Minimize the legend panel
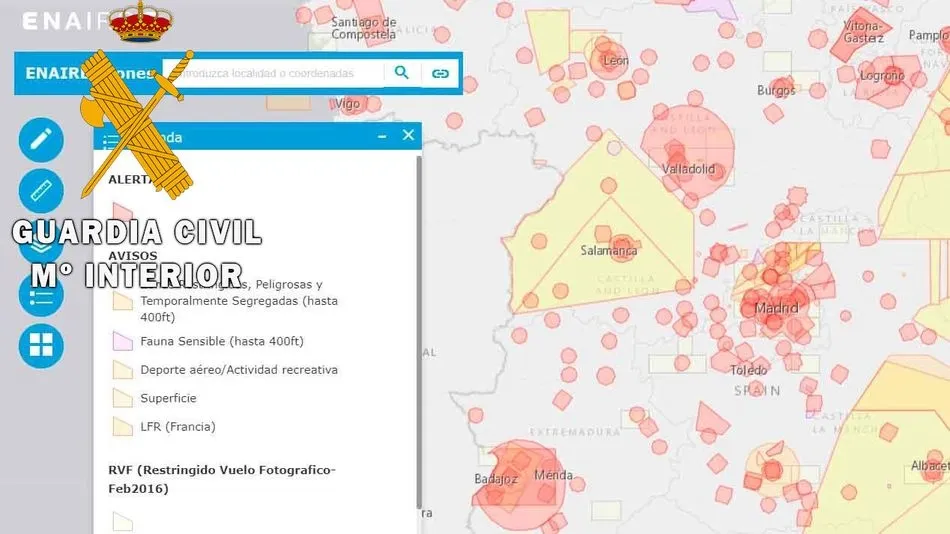950x534 pixels. [382, 136]
